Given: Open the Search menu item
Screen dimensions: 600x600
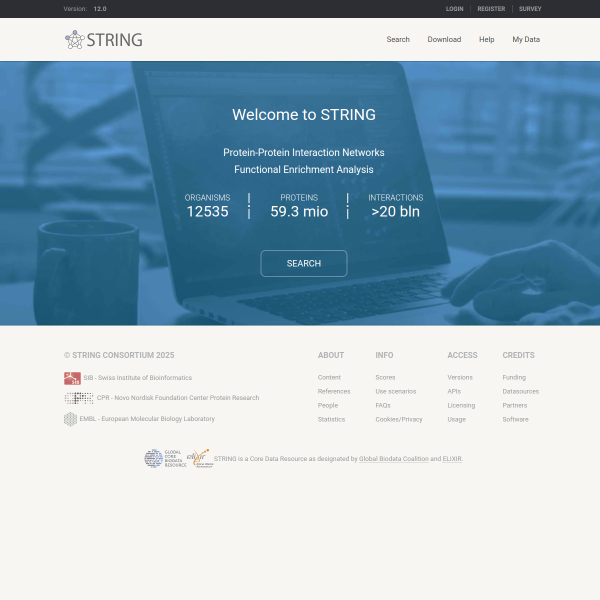Looking at the screenshot, I should point(398,39).
